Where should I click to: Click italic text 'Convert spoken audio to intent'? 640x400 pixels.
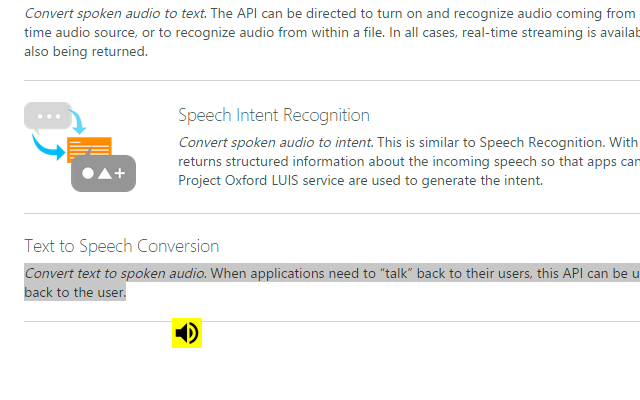point(276,142)
